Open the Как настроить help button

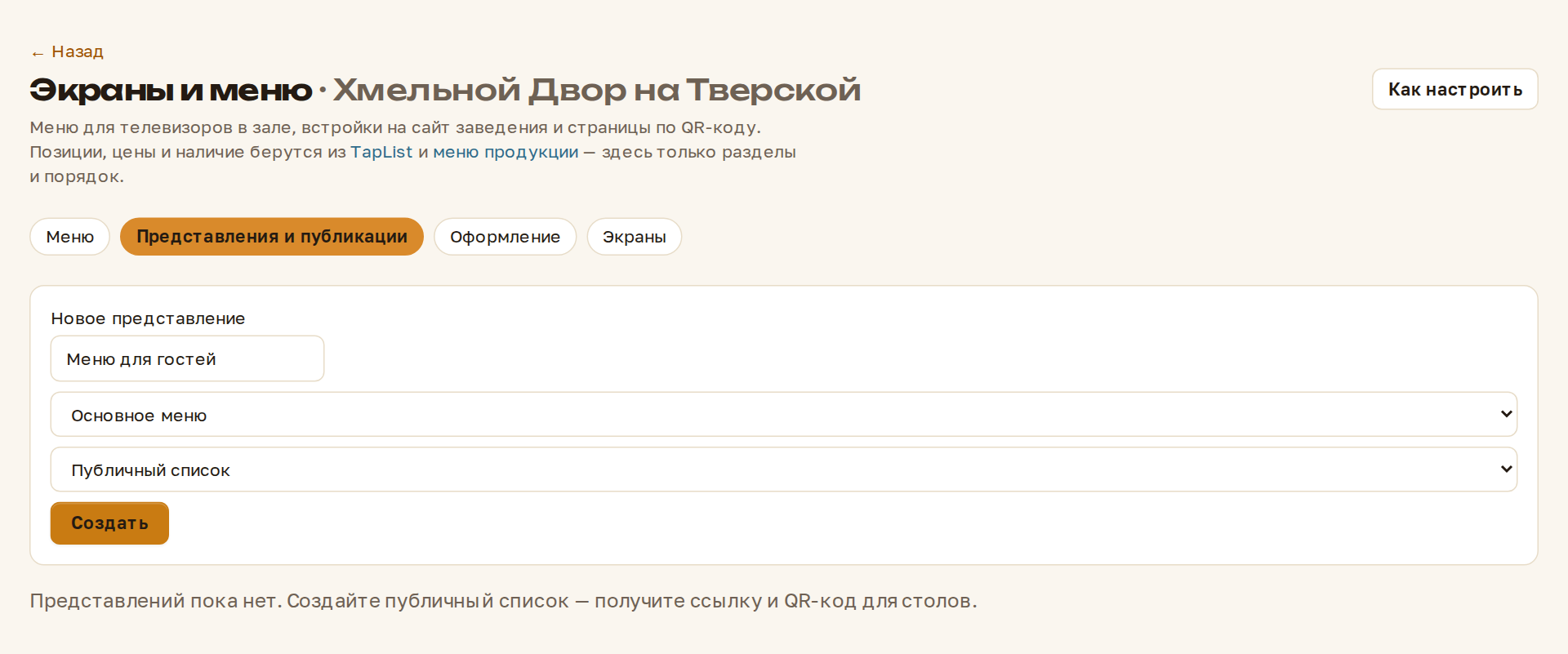[x=1454, y=89]
